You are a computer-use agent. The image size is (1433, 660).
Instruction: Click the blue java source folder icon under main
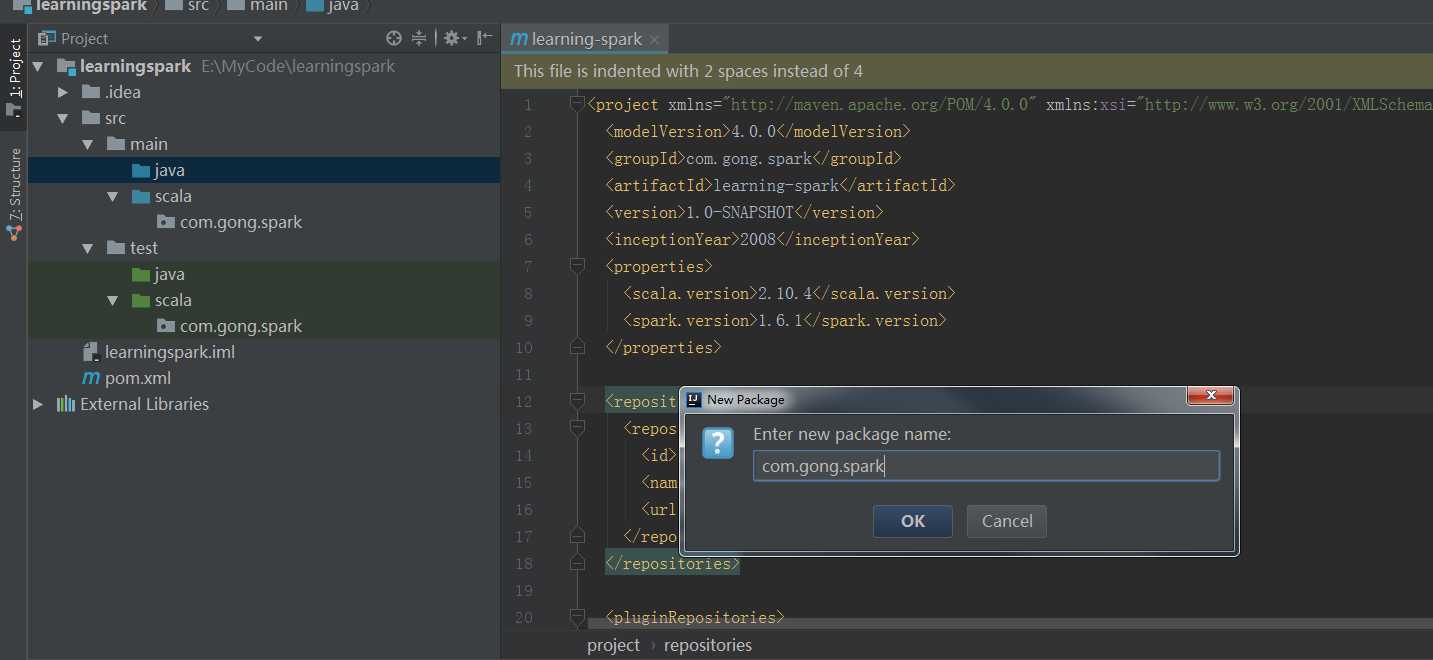coord(140,170)
